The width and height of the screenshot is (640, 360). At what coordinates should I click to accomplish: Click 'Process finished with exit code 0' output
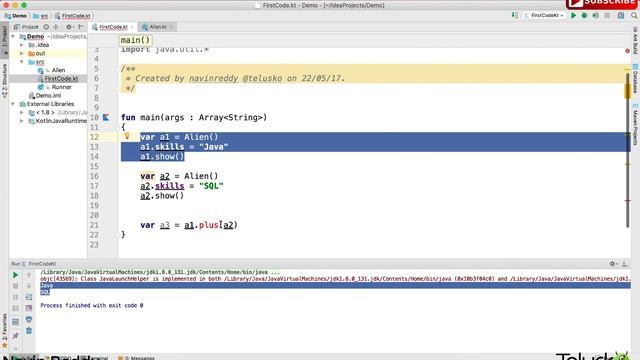pos(91,305)
